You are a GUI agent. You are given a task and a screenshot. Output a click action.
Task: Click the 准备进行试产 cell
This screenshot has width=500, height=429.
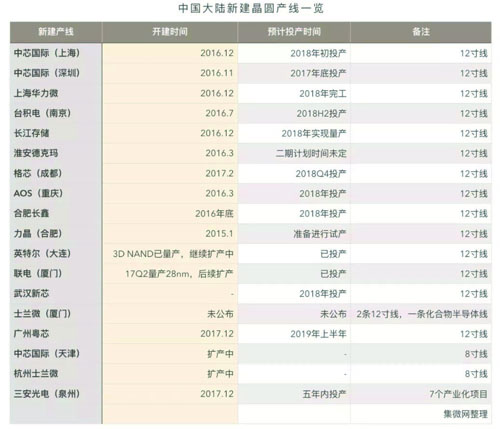[320, 234]
